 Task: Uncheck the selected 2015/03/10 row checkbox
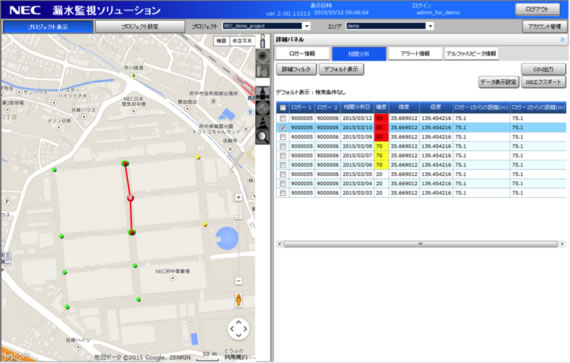(283, 128)
